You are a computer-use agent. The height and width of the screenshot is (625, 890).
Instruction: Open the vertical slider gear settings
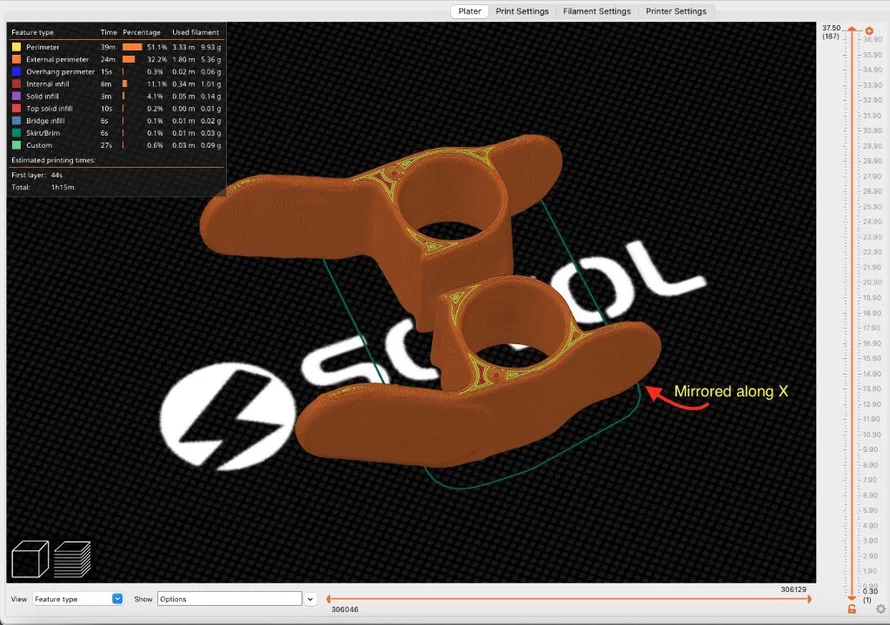[x=881, y=609]
